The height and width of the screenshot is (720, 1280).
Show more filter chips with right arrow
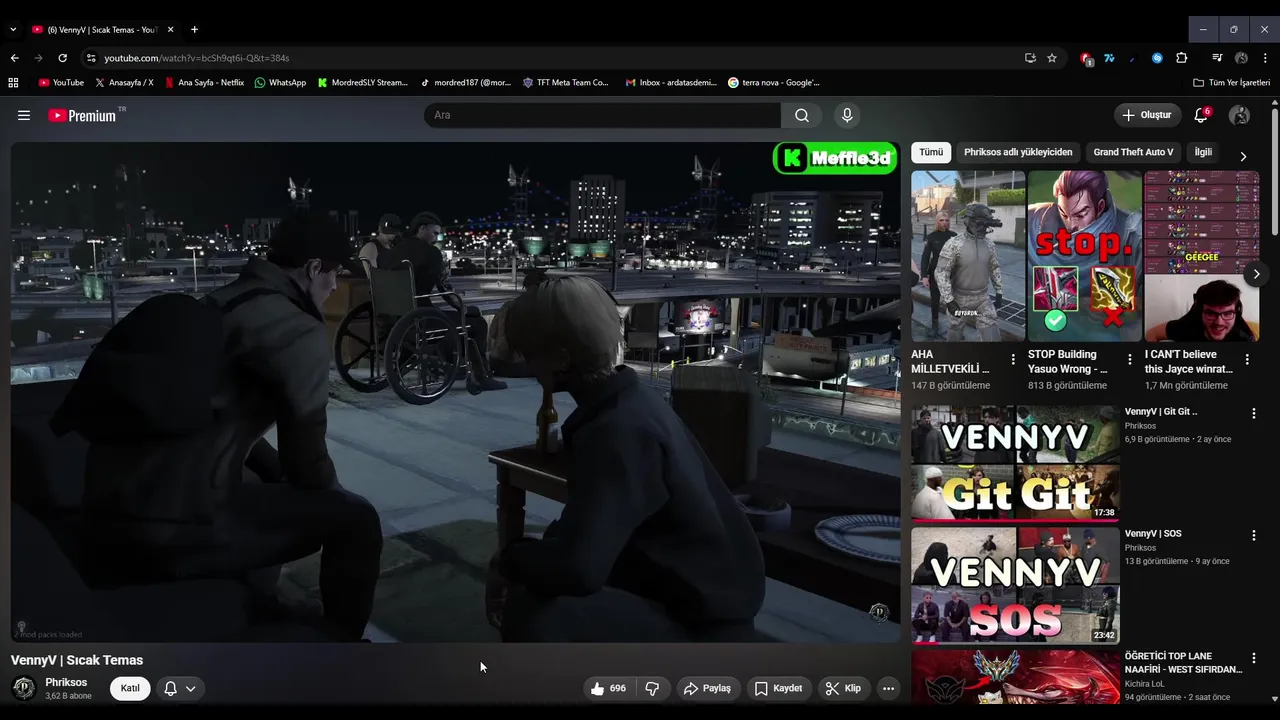point(1243,156)
